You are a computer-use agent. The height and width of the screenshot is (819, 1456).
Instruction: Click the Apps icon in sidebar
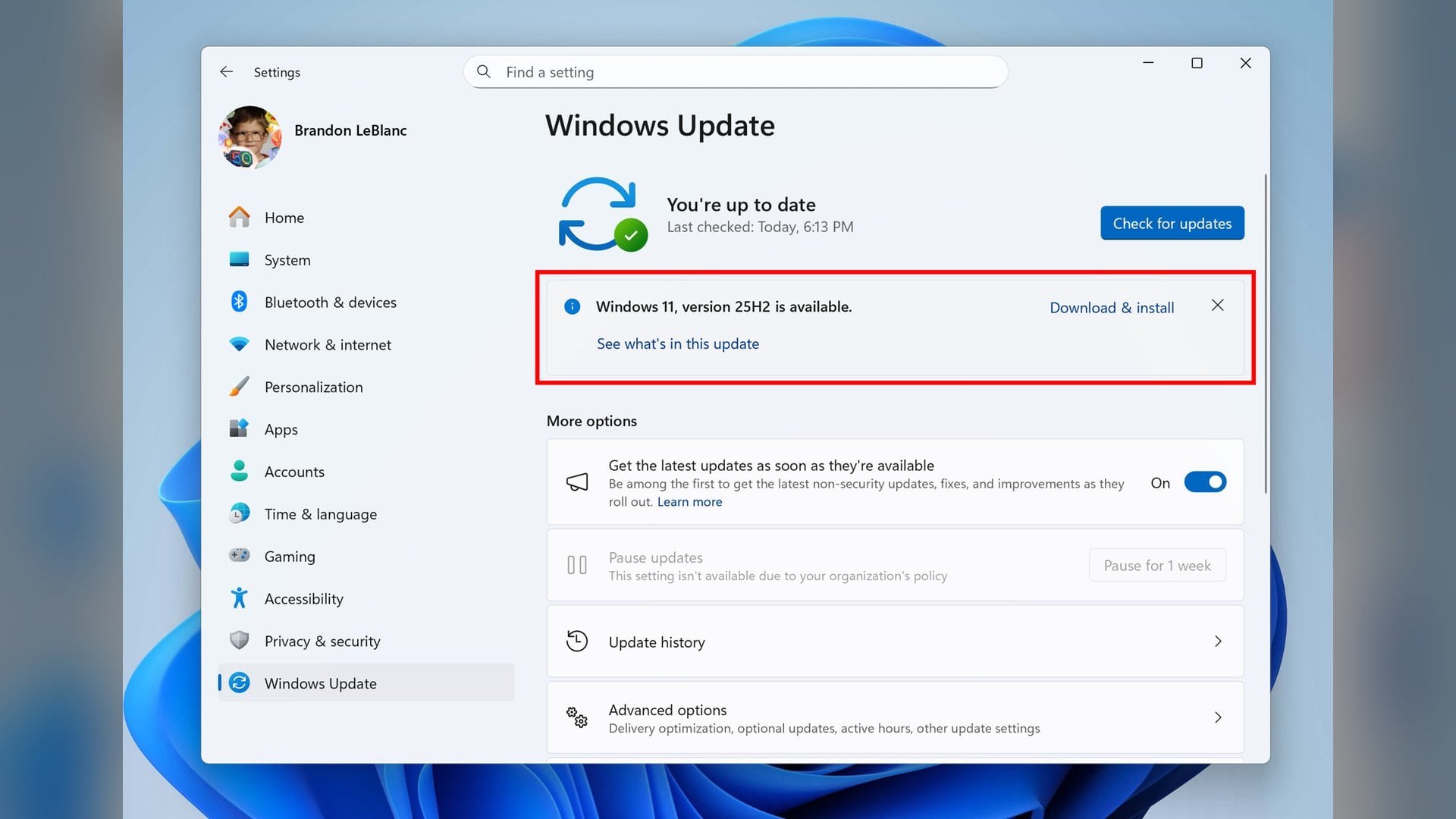pos(239,428)
